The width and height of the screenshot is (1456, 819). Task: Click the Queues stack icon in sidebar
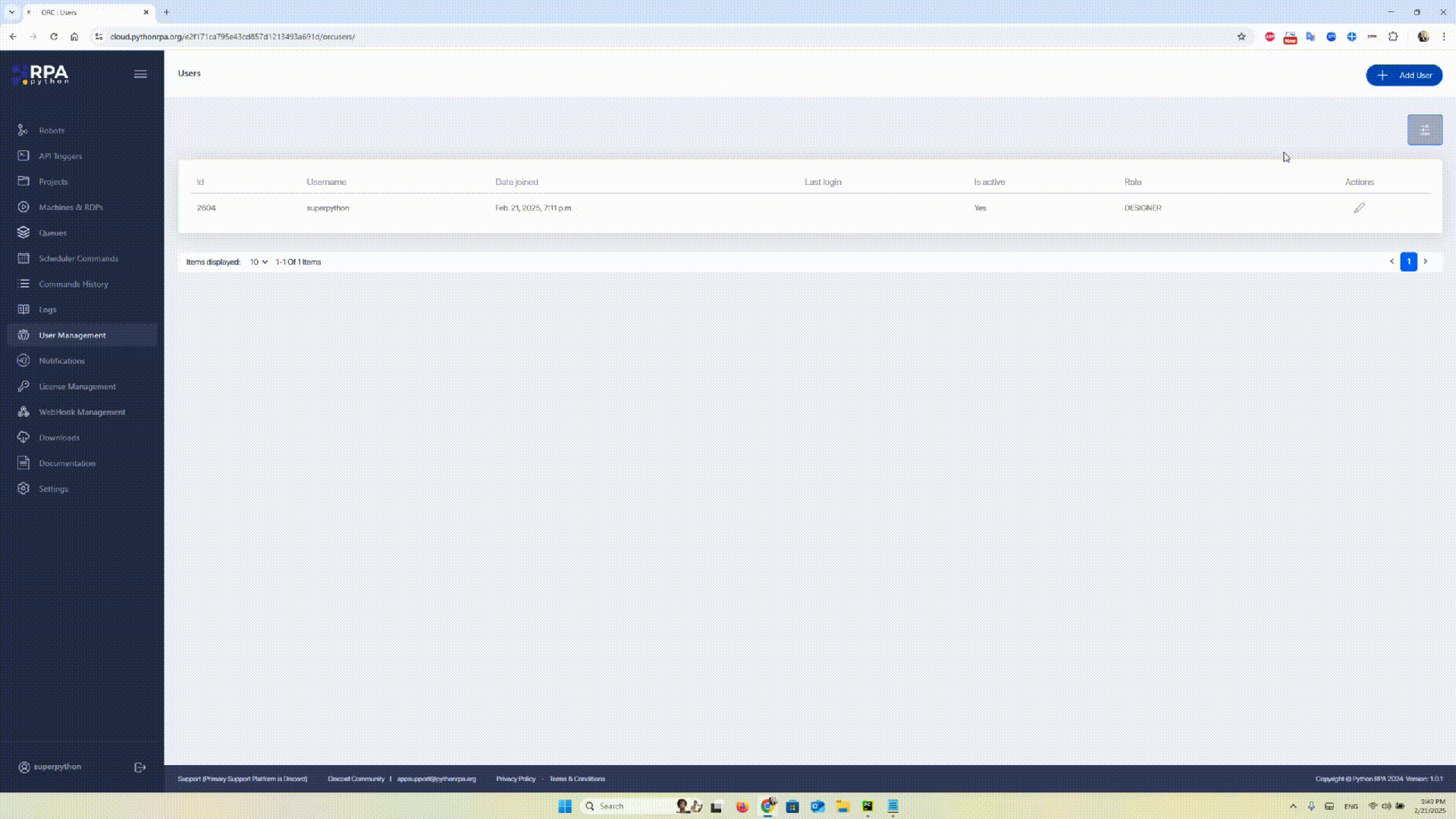point(24,233)
